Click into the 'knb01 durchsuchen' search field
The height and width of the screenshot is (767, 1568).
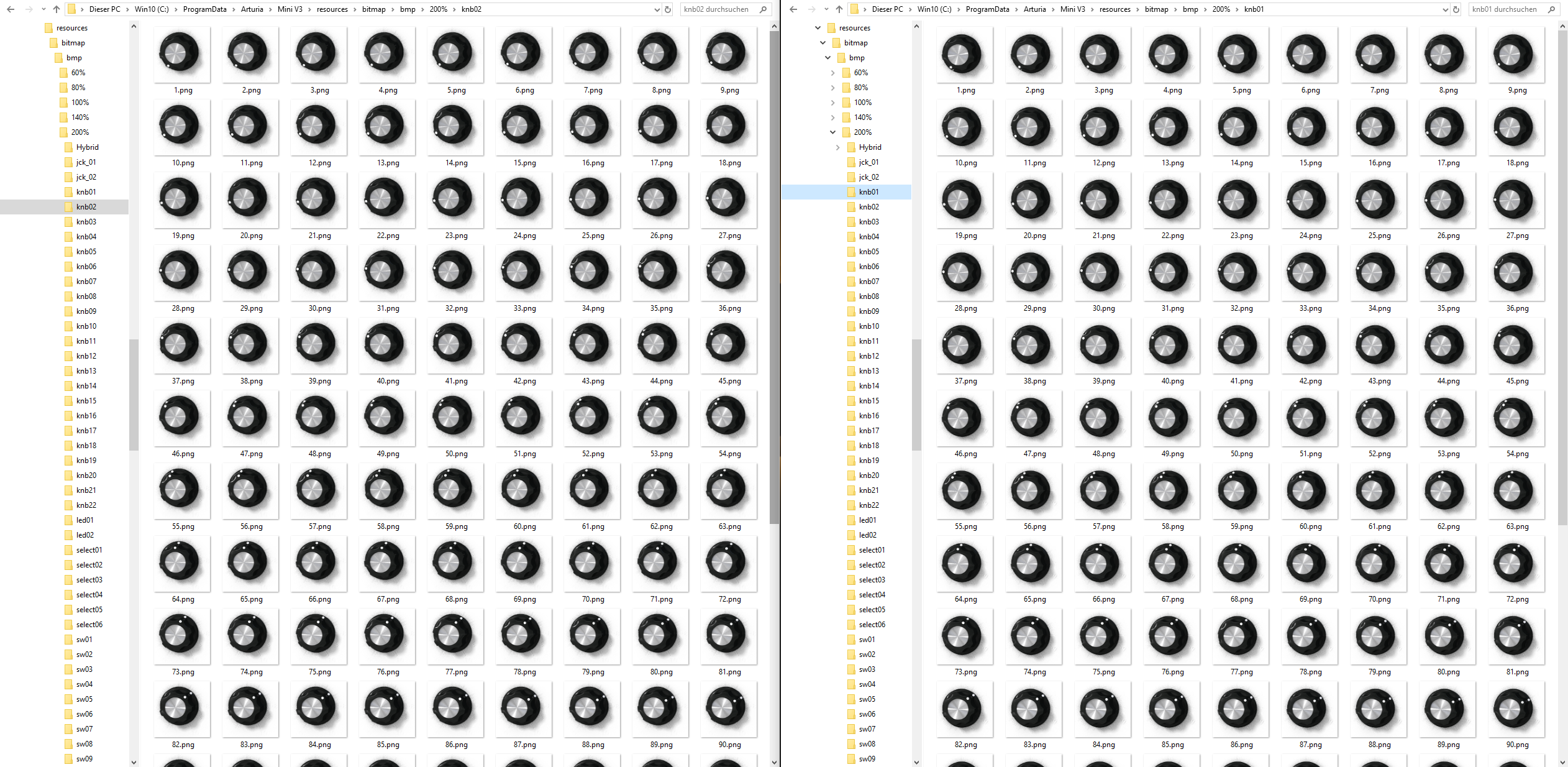click(1503, 9)
